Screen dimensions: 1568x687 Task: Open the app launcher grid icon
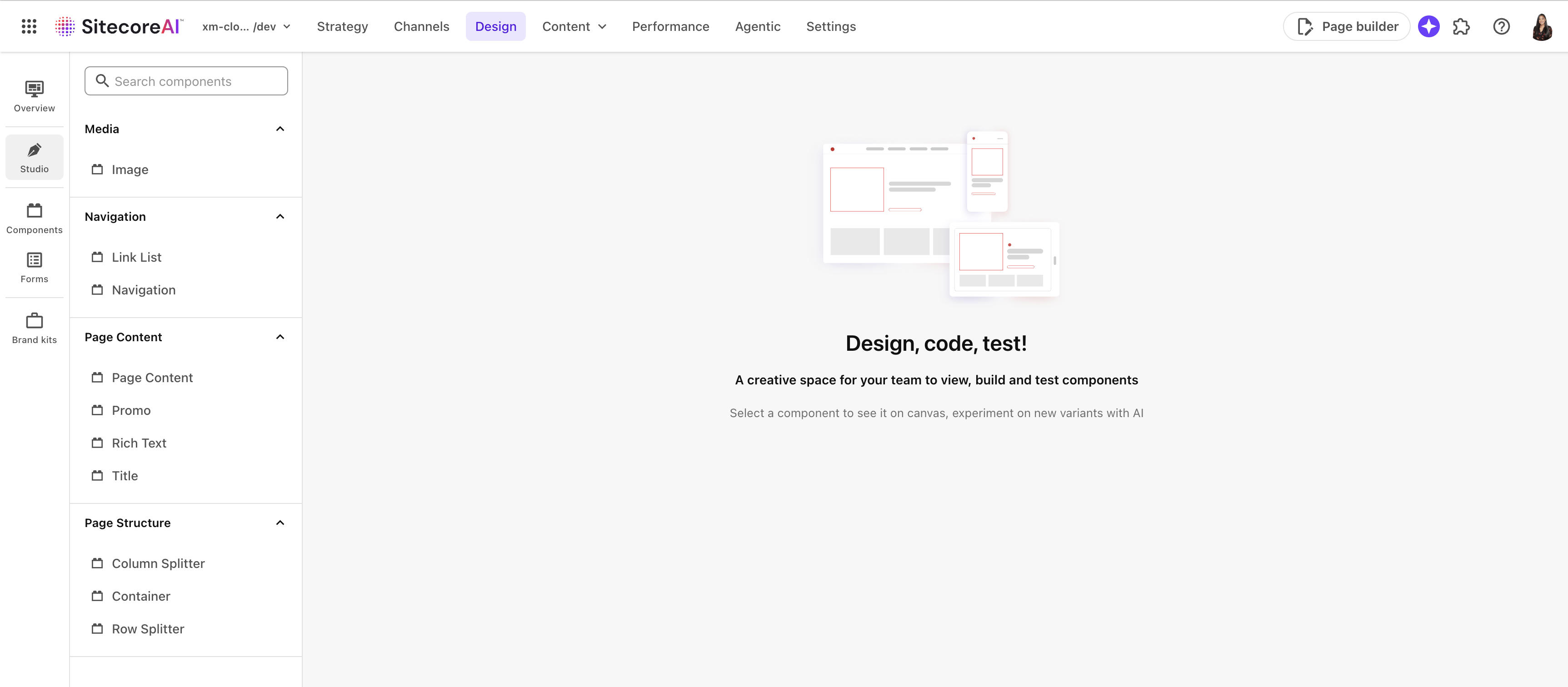point(29,26)
